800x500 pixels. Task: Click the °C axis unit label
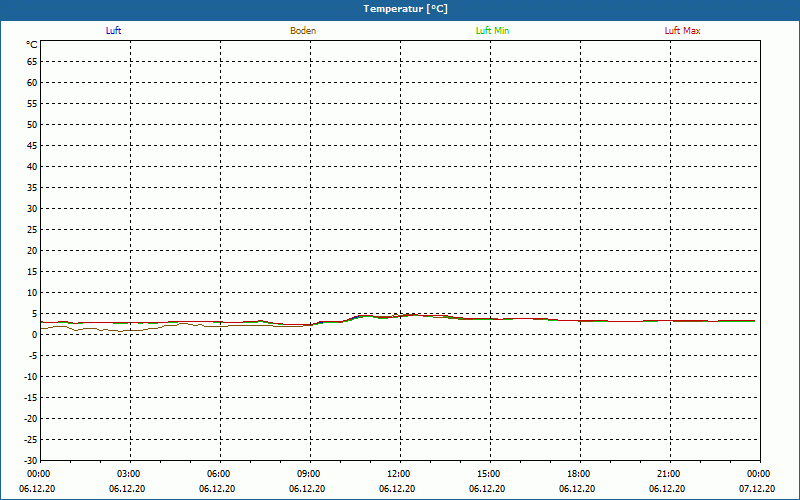click(32, 45)
